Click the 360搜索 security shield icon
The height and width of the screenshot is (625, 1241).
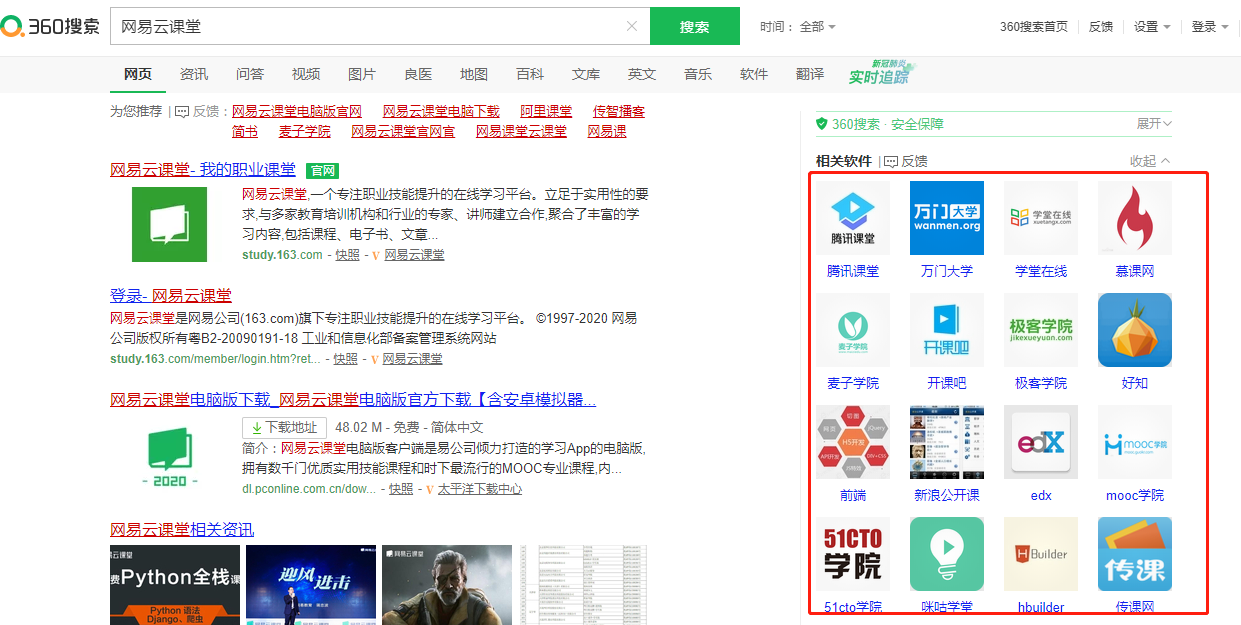point(822,124)
